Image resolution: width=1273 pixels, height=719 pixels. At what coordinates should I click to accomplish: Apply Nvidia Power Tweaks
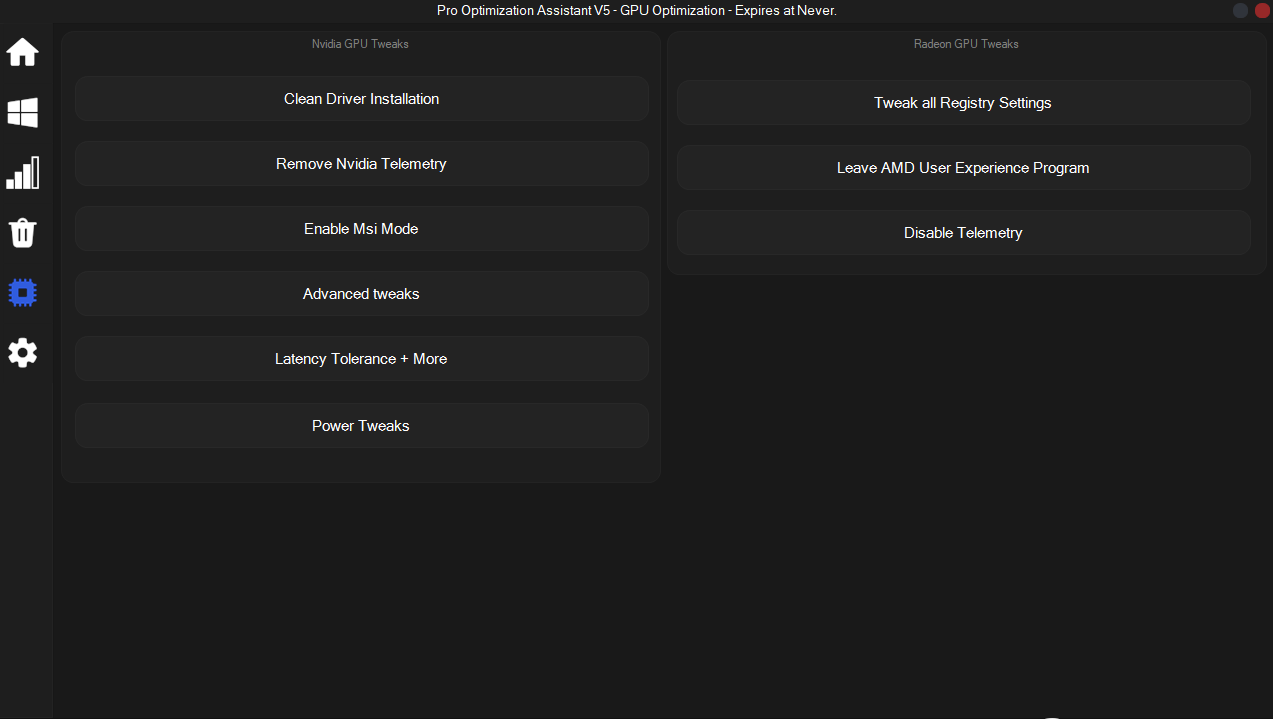pos(361,426)
